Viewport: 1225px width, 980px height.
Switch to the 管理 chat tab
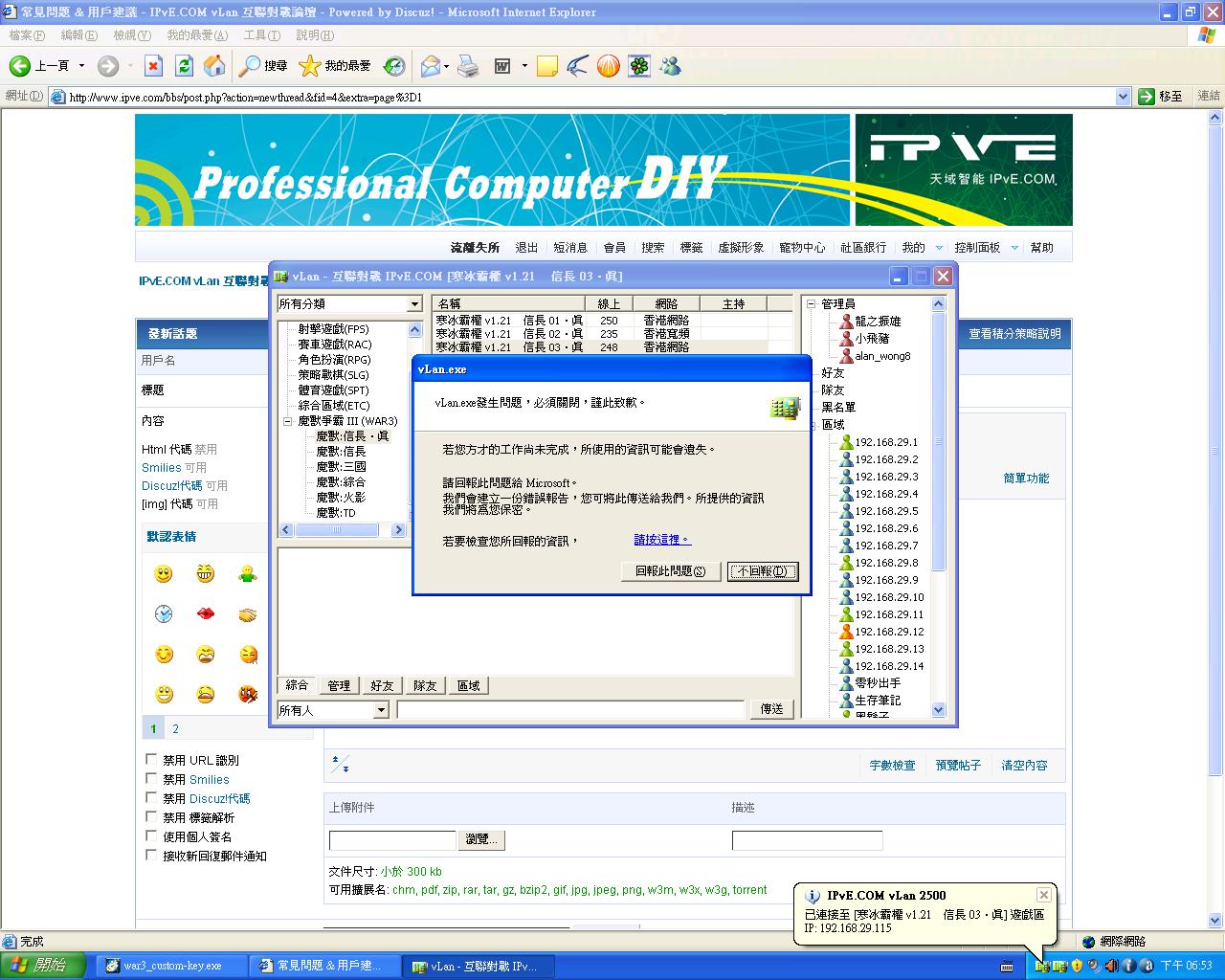click(339, 685)
